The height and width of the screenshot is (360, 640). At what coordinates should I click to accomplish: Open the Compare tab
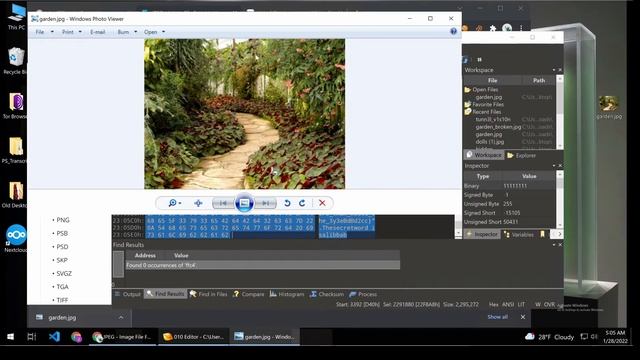pyautogui.click(x=248, y=294)
